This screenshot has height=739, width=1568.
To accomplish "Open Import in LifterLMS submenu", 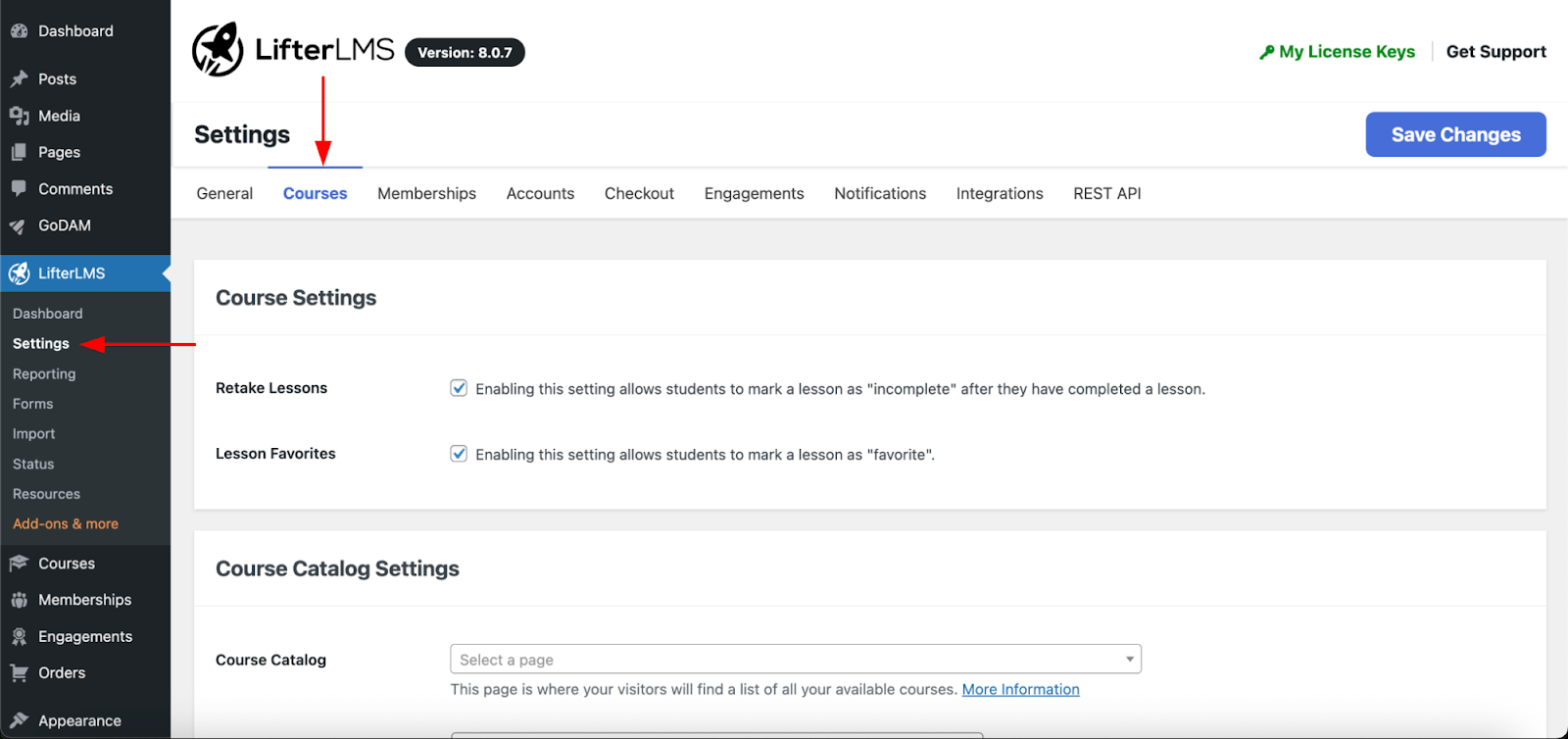I will click(x=34, y=434).
